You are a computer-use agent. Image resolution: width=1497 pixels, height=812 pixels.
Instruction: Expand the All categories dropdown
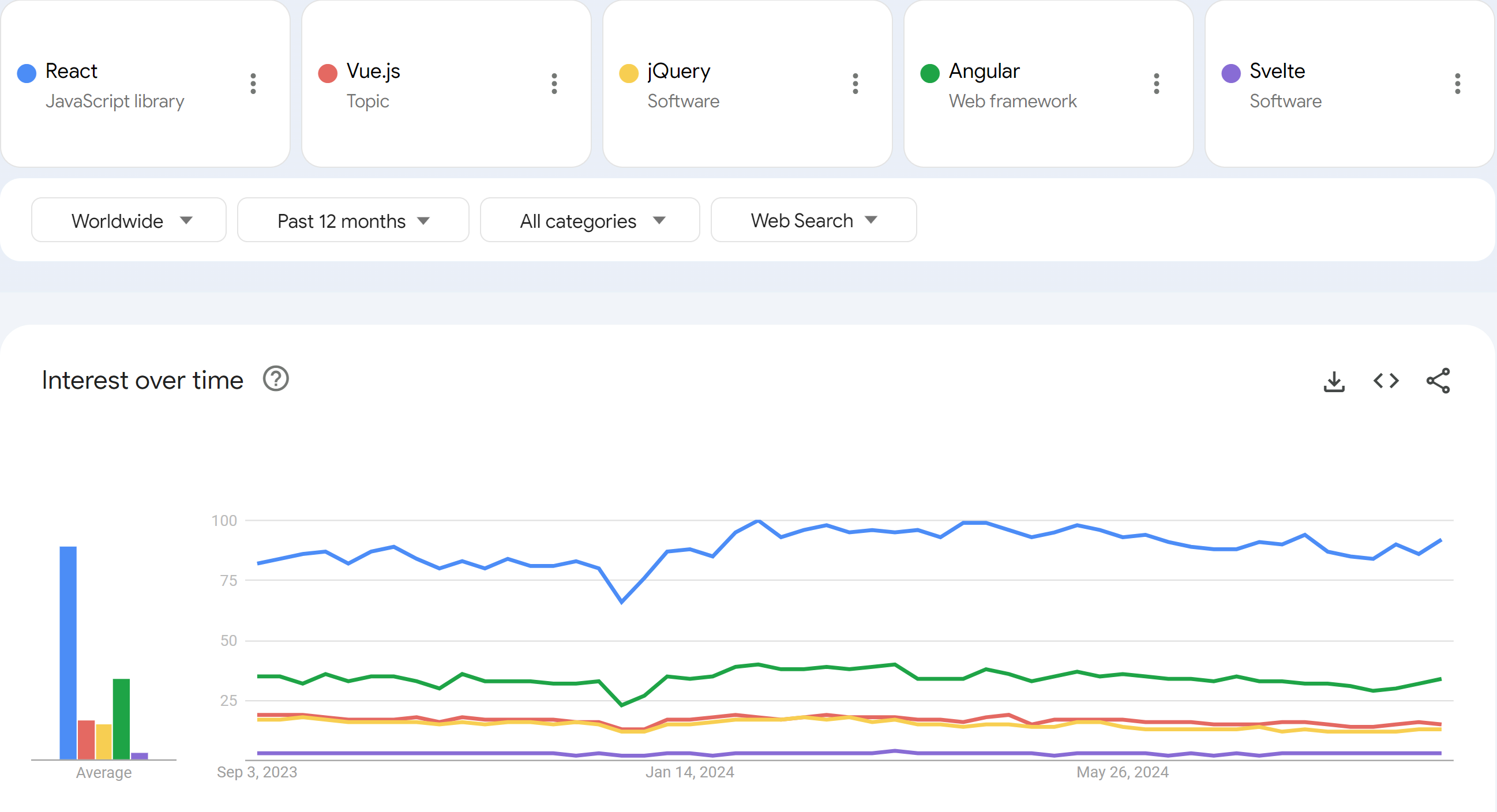(x=589, y=220)
